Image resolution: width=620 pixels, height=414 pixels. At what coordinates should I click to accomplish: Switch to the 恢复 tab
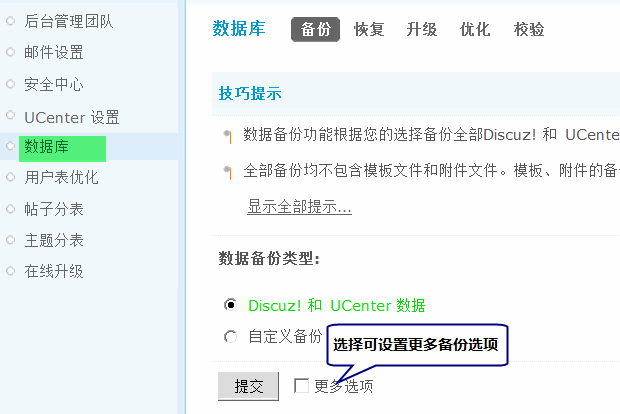pyautogui.click(x=369, y=29)
